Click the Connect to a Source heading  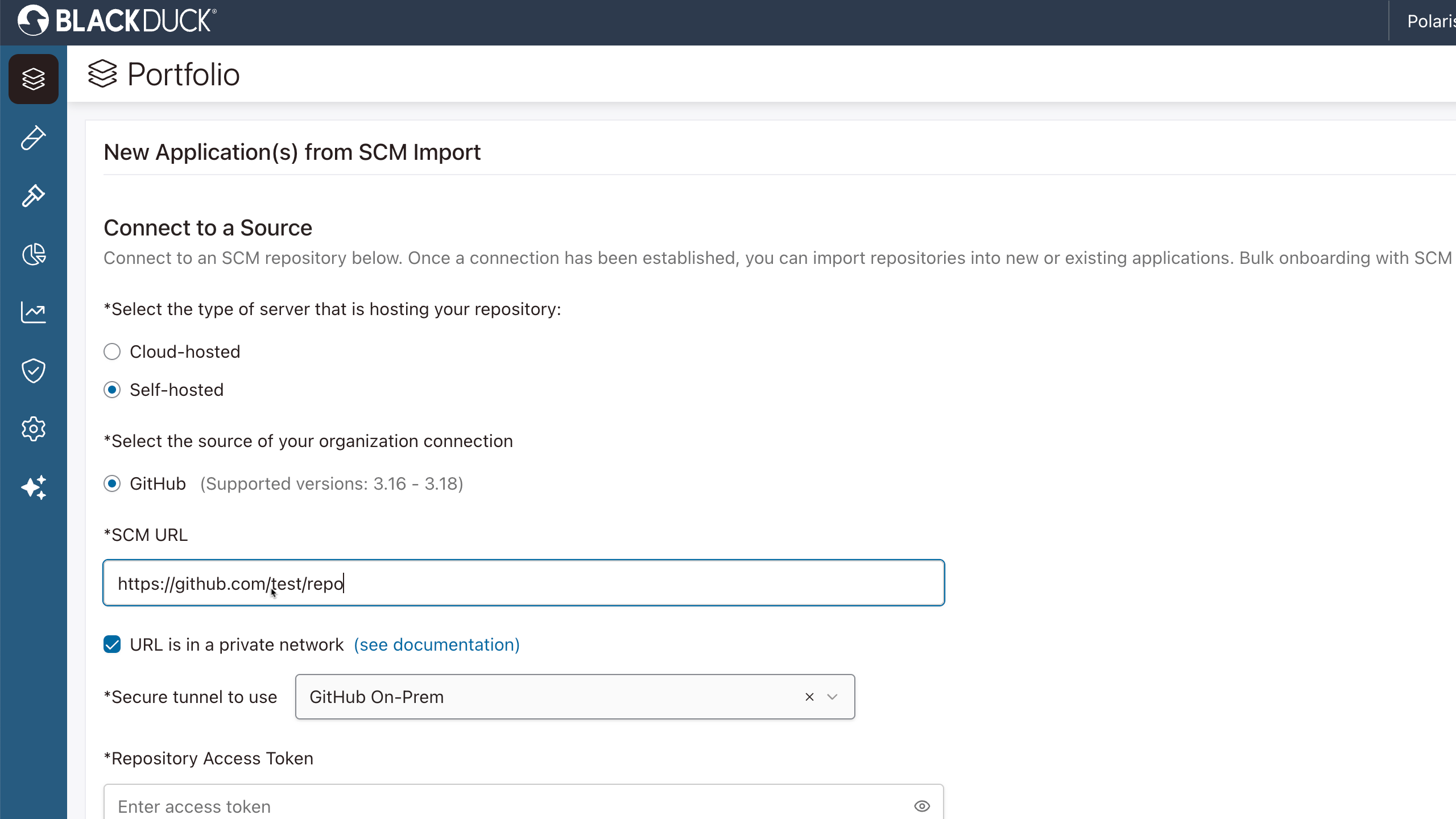208,227
